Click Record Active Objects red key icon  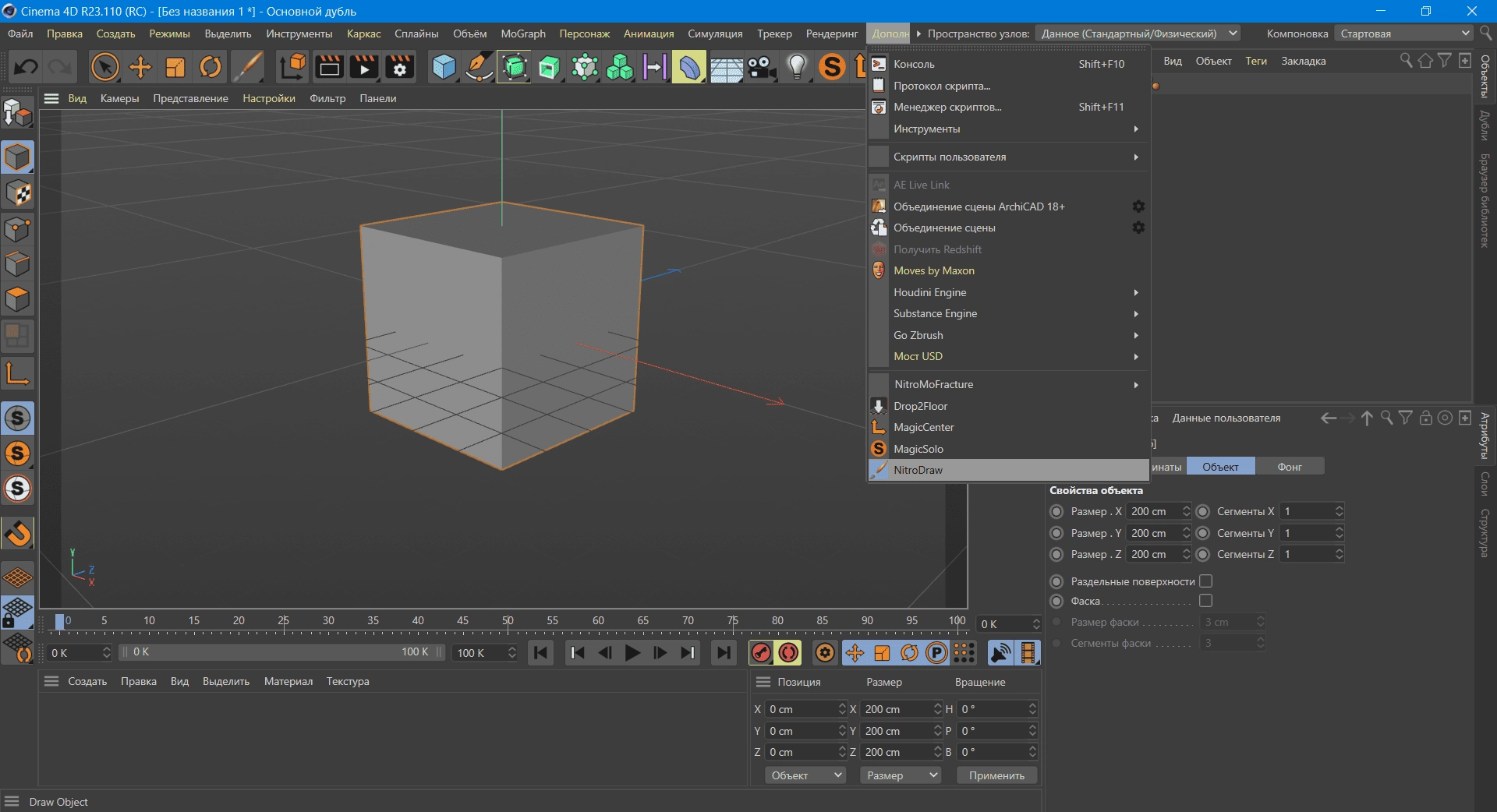coord(762,653)
